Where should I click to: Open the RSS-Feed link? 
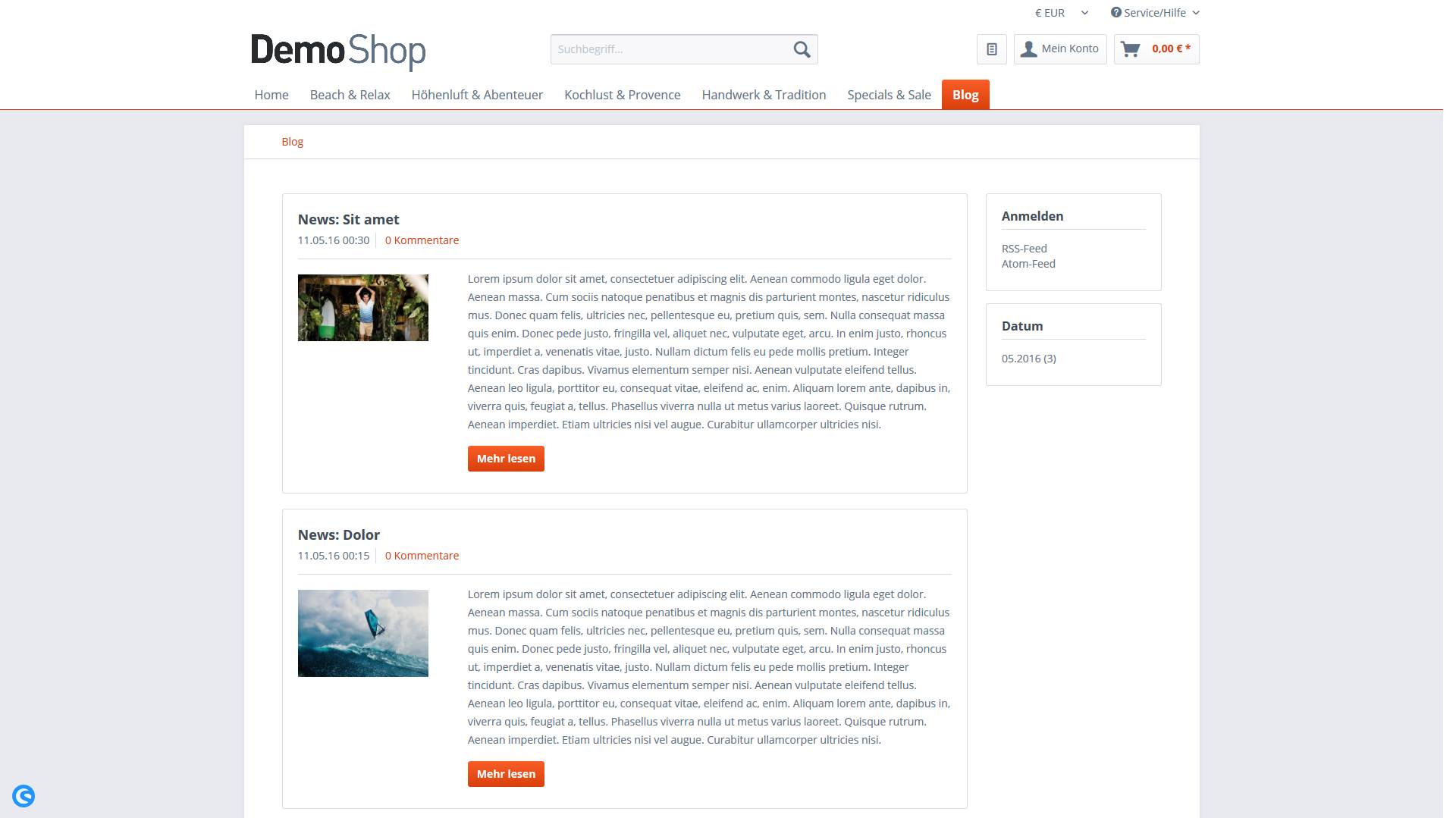(x=1024, y=249)
